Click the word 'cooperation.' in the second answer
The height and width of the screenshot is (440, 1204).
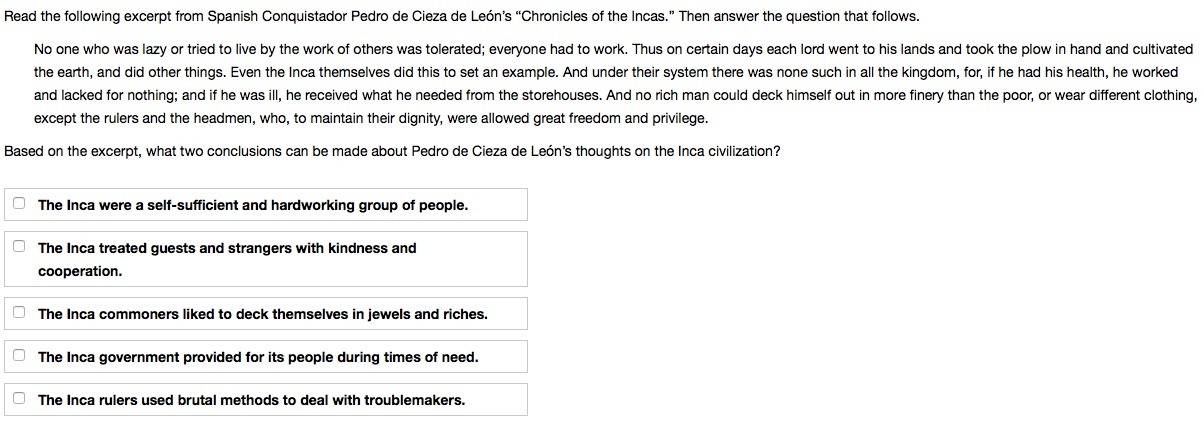[80, 271]
